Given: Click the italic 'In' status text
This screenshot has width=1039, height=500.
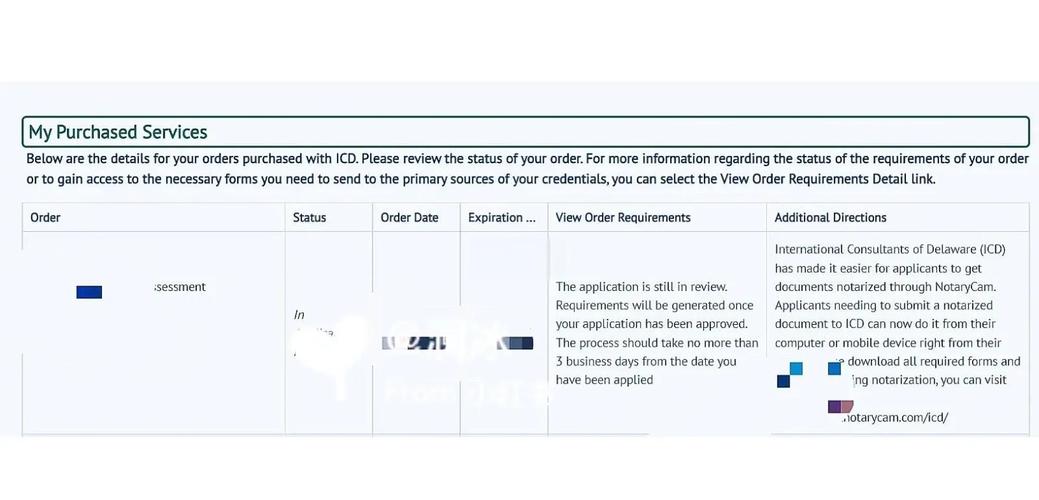Looking at the screenshot, I should point(299,315).
